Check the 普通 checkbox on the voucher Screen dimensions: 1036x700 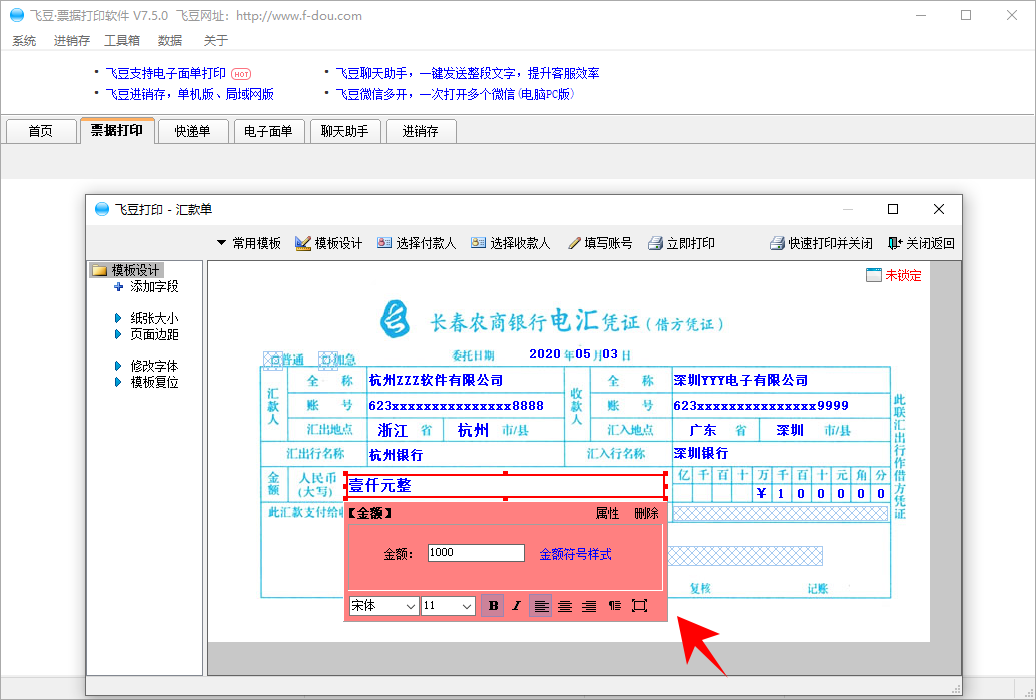(x=272, y=359)
